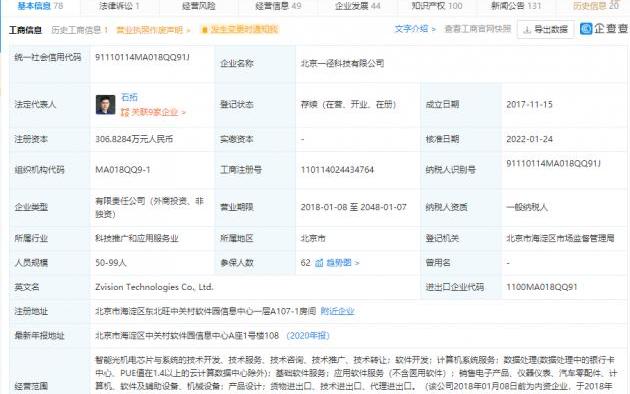Click the staff size value 50-99人
The image size is (630, 394).
point(110,263)
